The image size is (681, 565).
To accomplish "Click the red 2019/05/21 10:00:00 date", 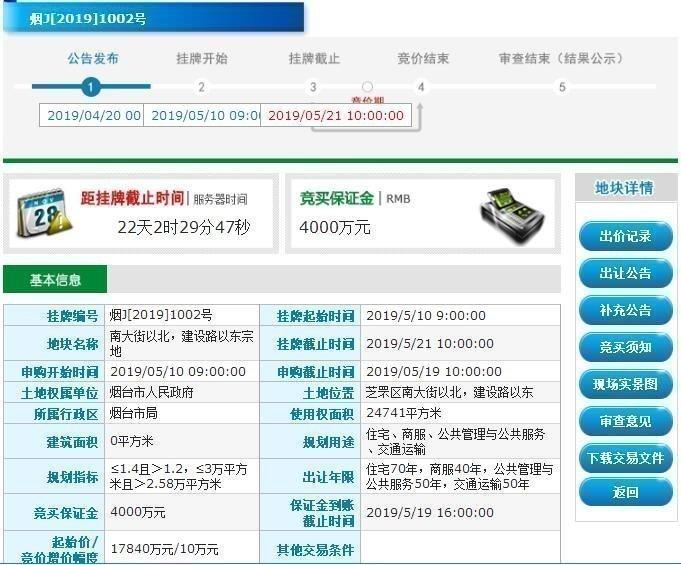I will click(x=336, y=115).
